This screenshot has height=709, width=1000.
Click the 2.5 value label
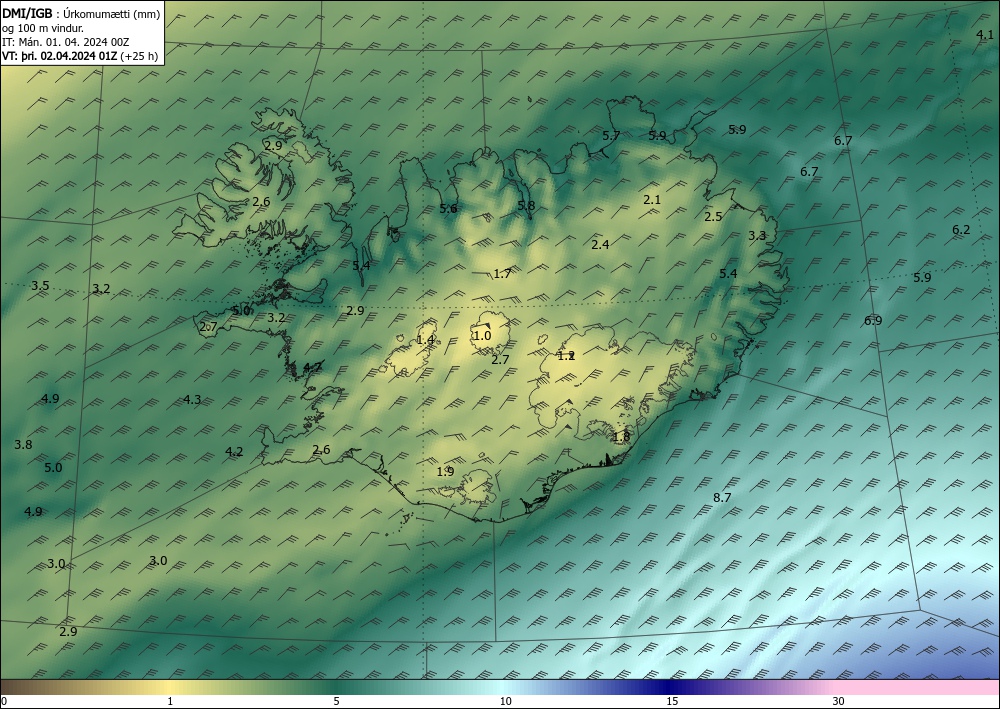pos(713,216)
